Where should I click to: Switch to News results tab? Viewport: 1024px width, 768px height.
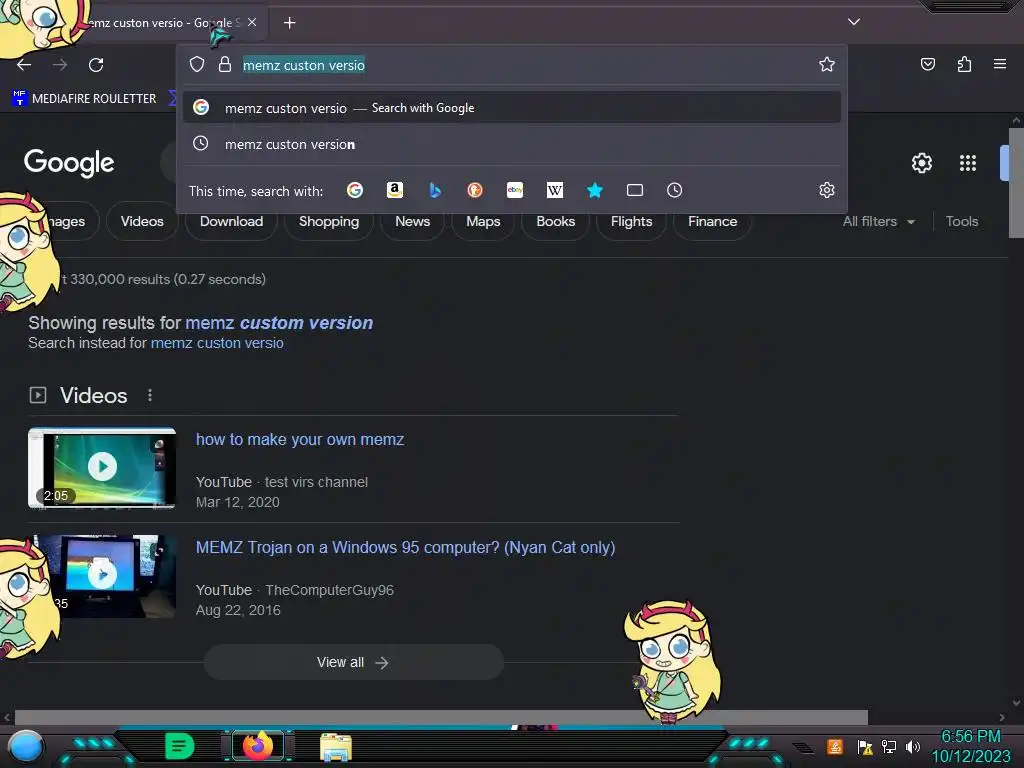tap(413, 221)
